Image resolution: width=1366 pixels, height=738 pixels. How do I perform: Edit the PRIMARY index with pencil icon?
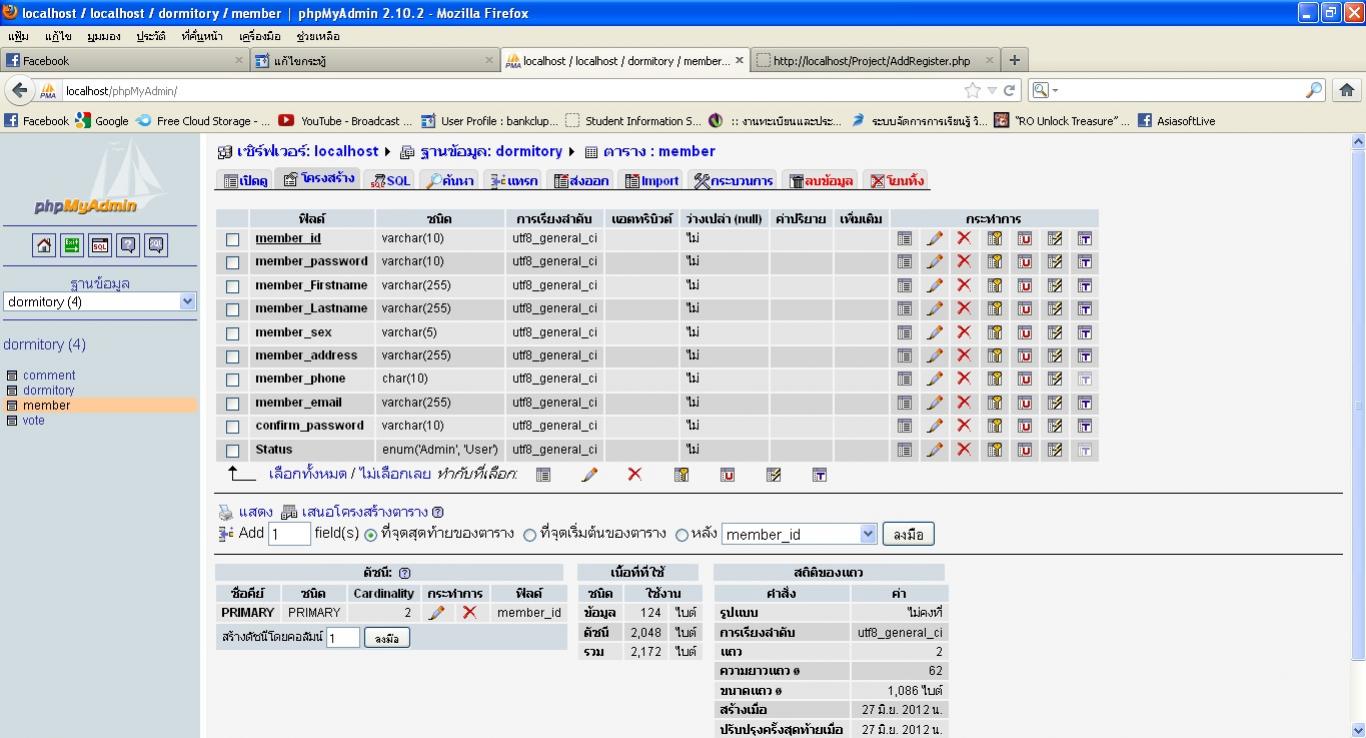[436, 612]
